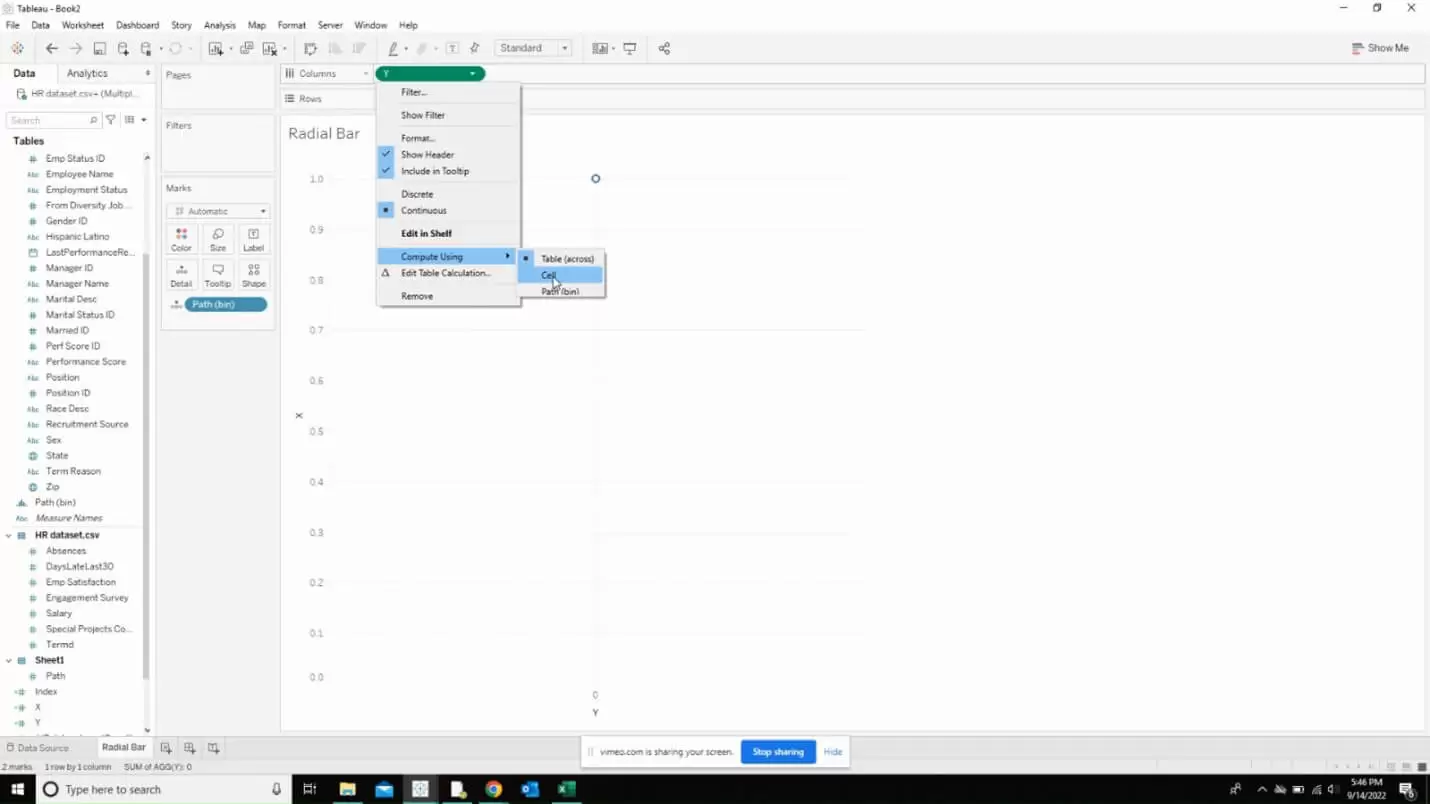Viewport: 1430px width, 804px height.
Task: Open the Analytics tab menu arrow
Action: pos(148,73)
